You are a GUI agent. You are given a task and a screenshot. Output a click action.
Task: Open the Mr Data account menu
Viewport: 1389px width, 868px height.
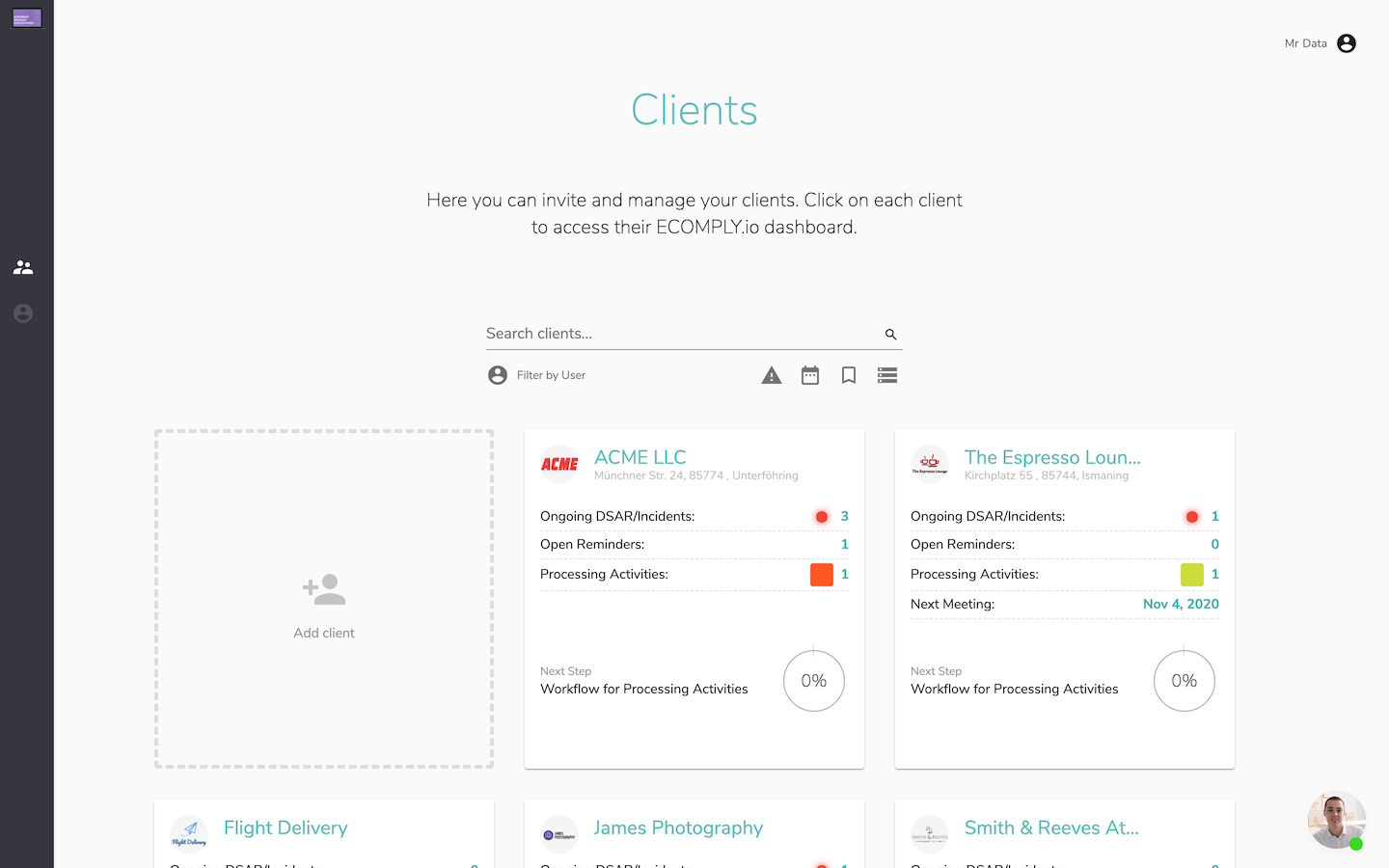[1320, 43]
